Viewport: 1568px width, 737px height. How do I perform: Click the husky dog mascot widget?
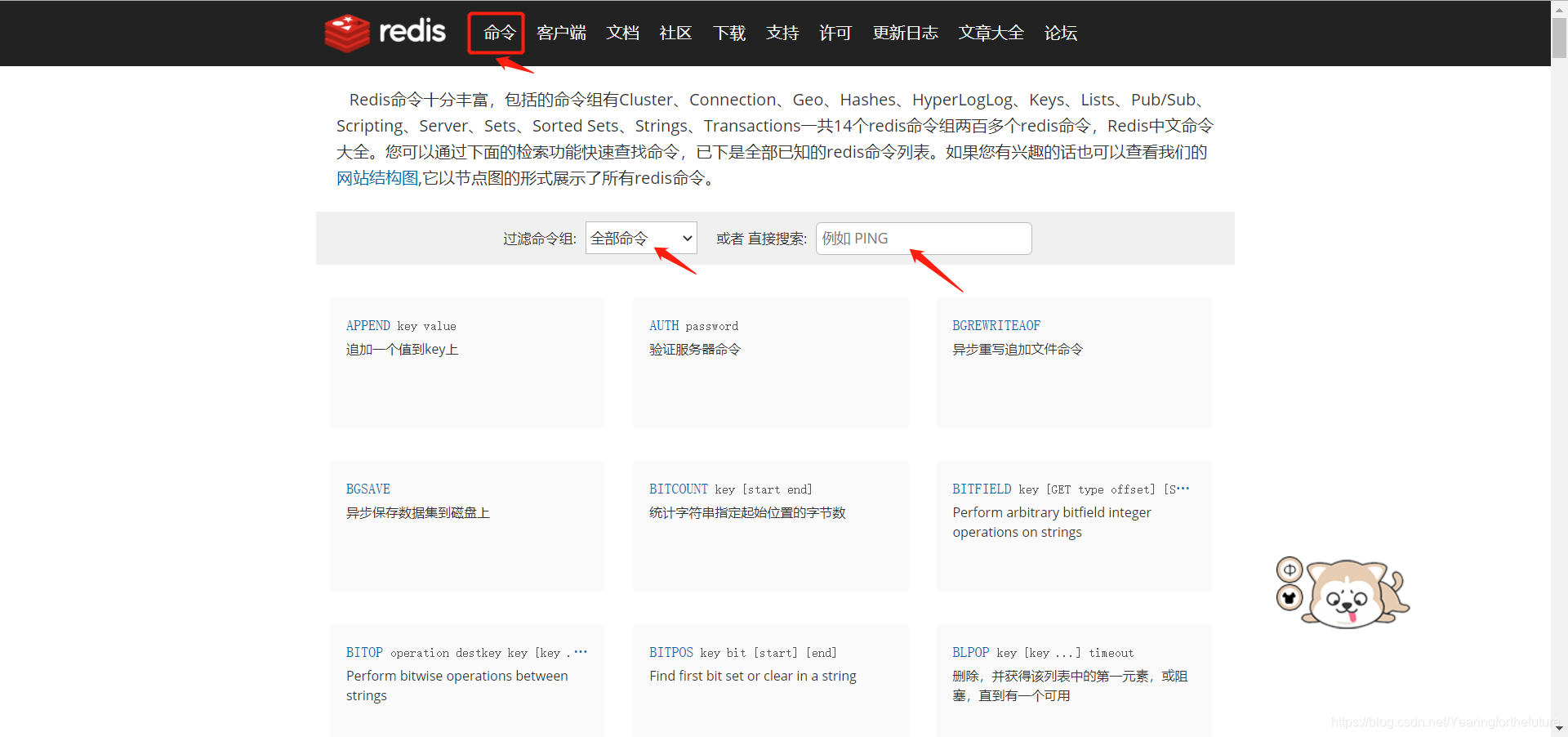(1357, 594)
